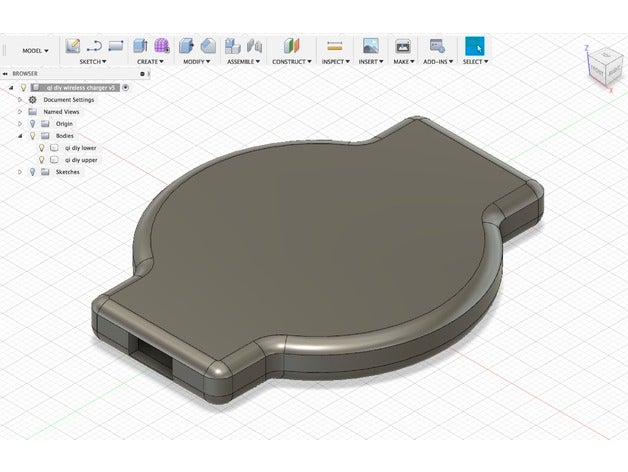Click the ViewCube front face

point(597,71)
